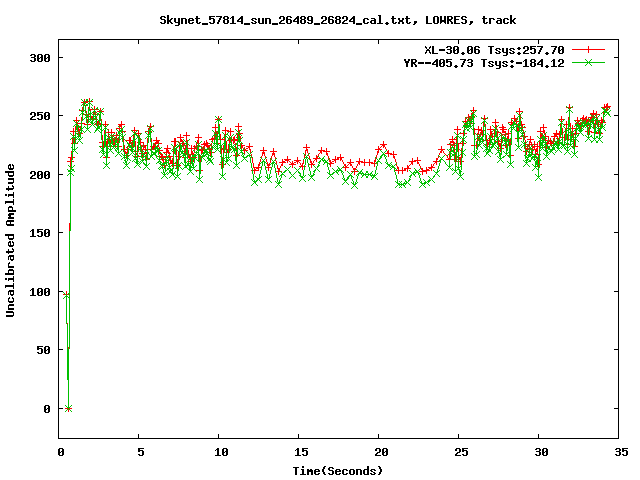The width and height of the screenshot is (640, 480).
Task: Click the first data point near amplitude 100
Action: point(66,295)
